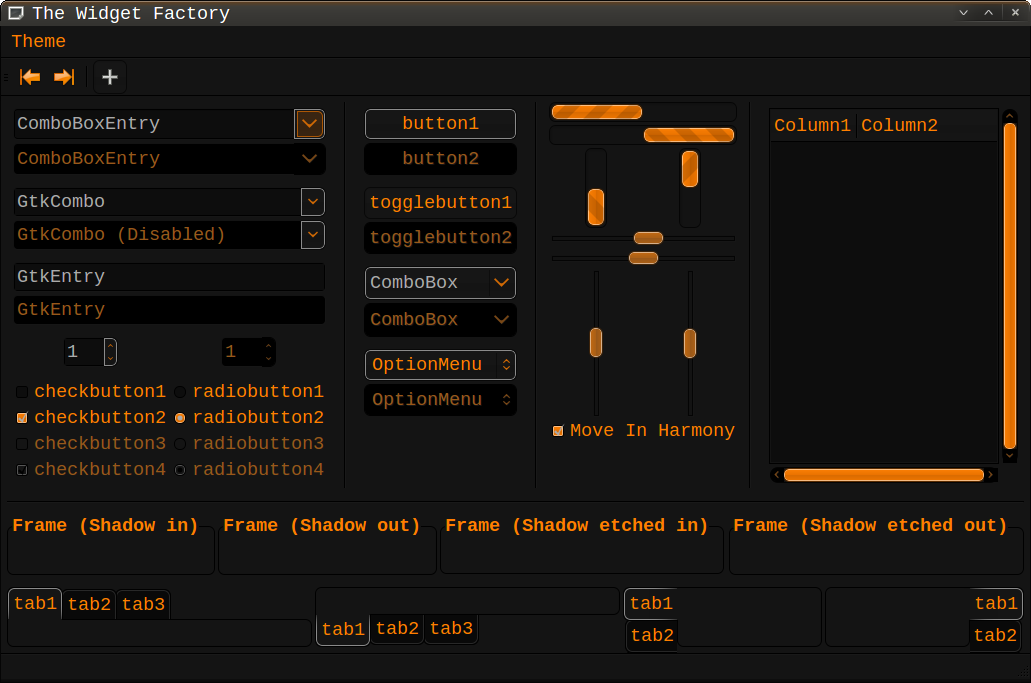Viewport: 1031px width, 683px height.
Task: Open the Theme menu
Action: (39, 41)
